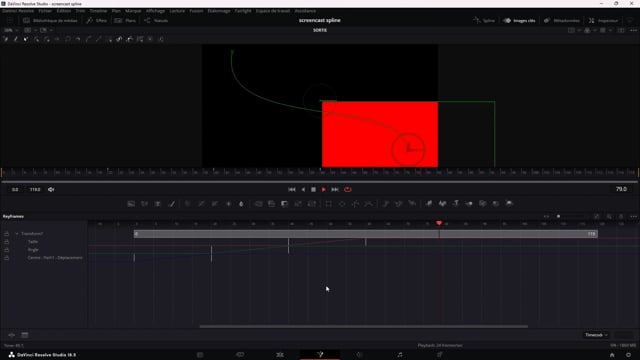Image resolution: width=640 pixels, height=360 pixels.
Task: Open the Media page icon
Action: [x=200, y=355]
